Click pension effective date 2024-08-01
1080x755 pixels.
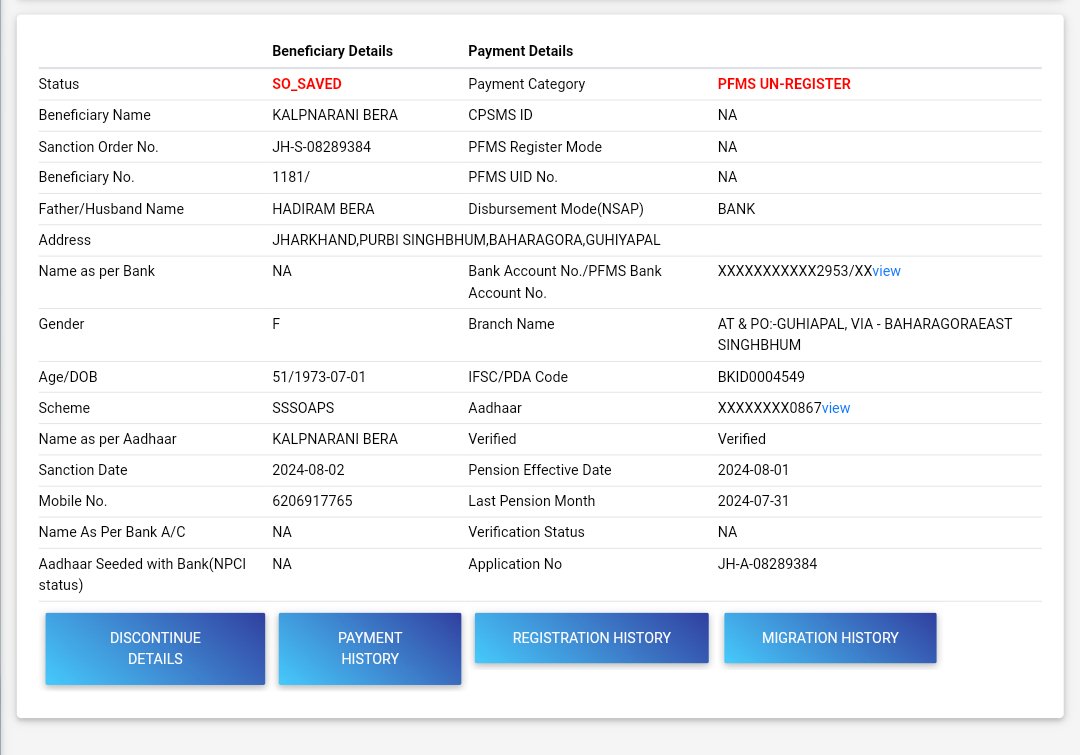[x=754, y=470]
